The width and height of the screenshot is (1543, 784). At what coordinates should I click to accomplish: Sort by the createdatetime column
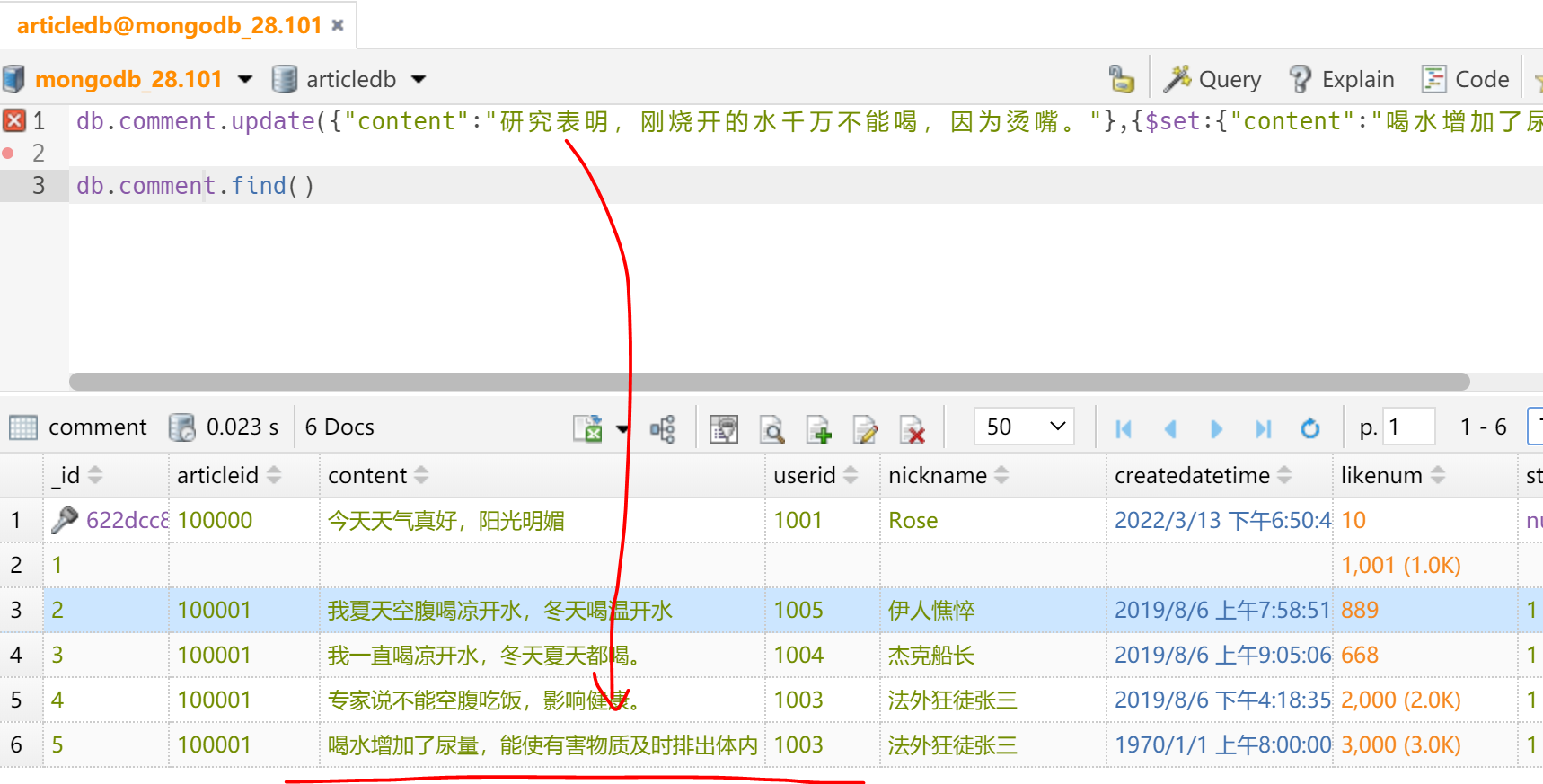1284,475
